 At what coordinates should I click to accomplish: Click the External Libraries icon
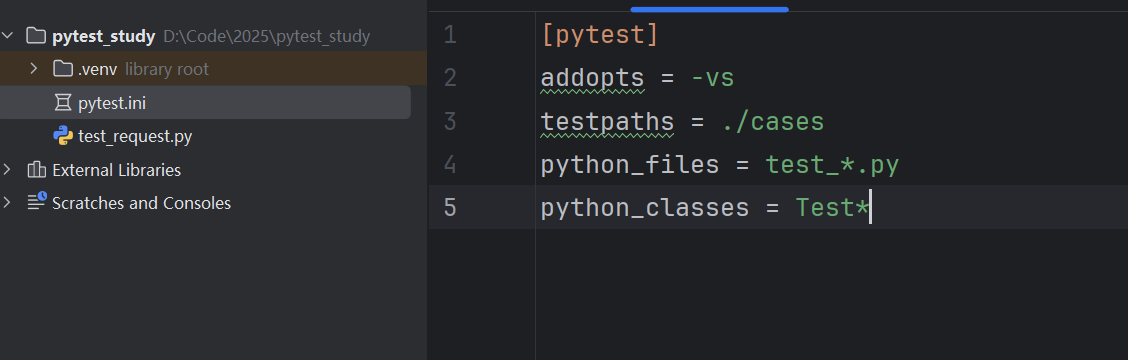(x=36, y=170)
